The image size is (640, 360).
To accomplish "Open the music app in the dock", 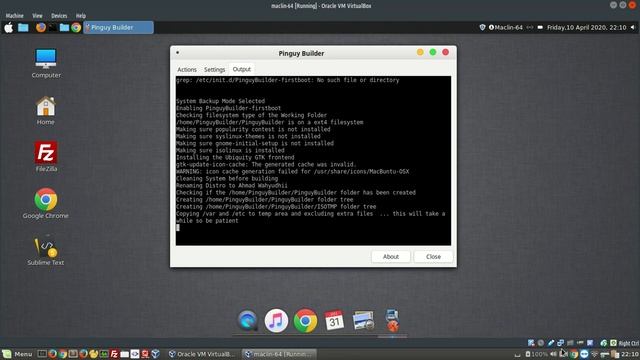I will pyautogui.click(x=276, y=321).
